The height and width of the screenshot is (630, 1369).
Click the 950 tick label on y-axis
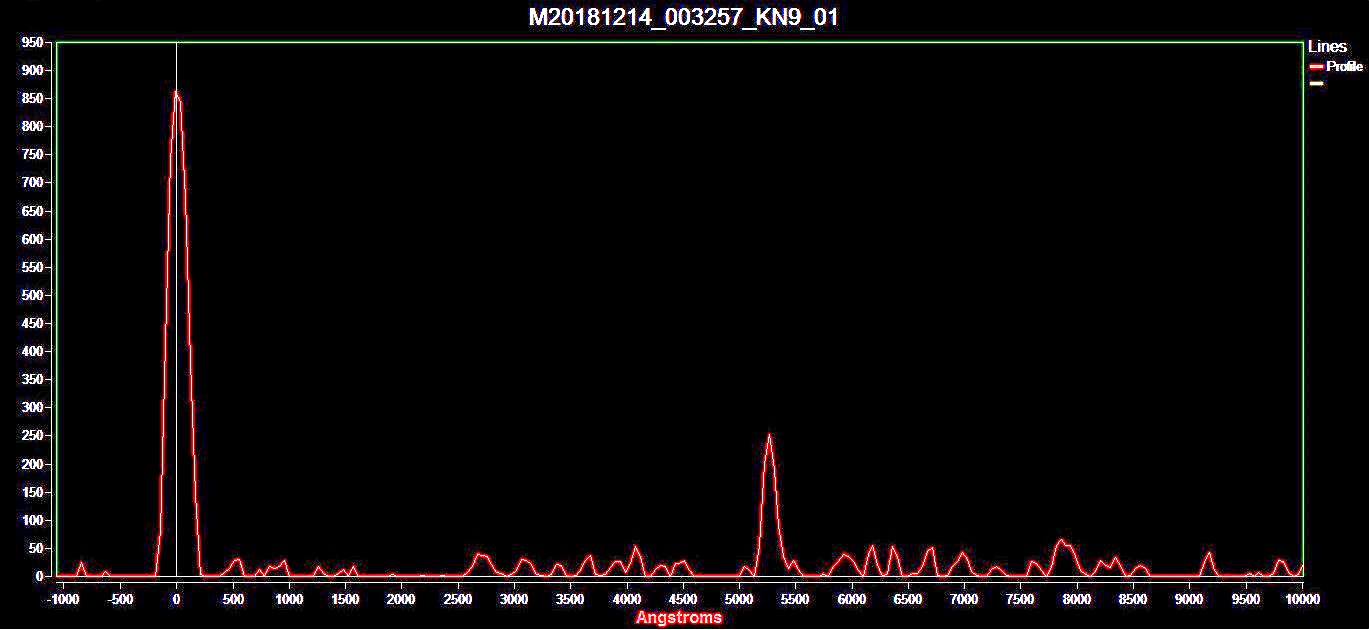tap(32, 43)
